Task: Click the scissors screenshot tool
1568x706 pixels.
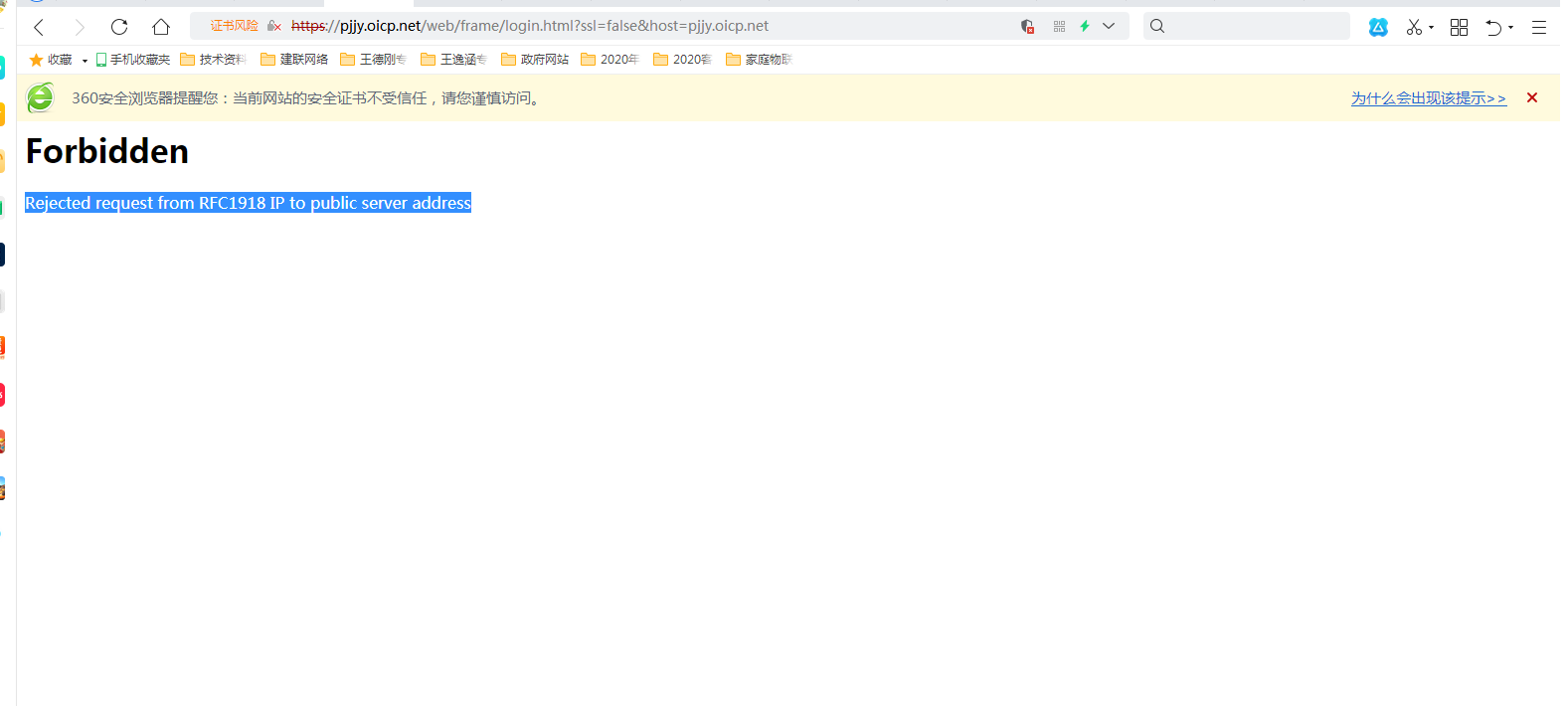Action: [1414, 27]
